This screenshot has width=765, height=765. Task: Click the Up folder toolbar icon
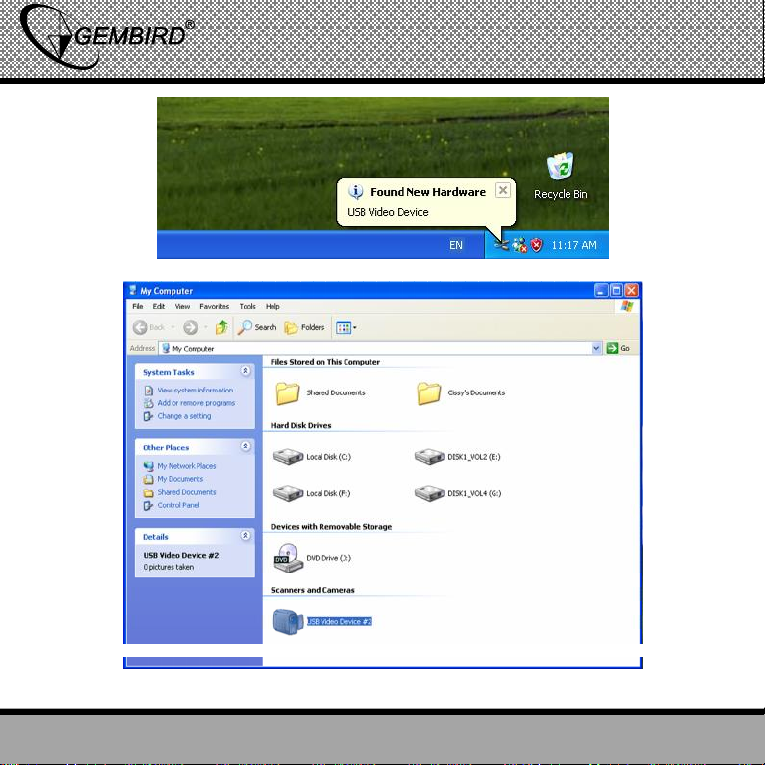[x=222, y=327]
